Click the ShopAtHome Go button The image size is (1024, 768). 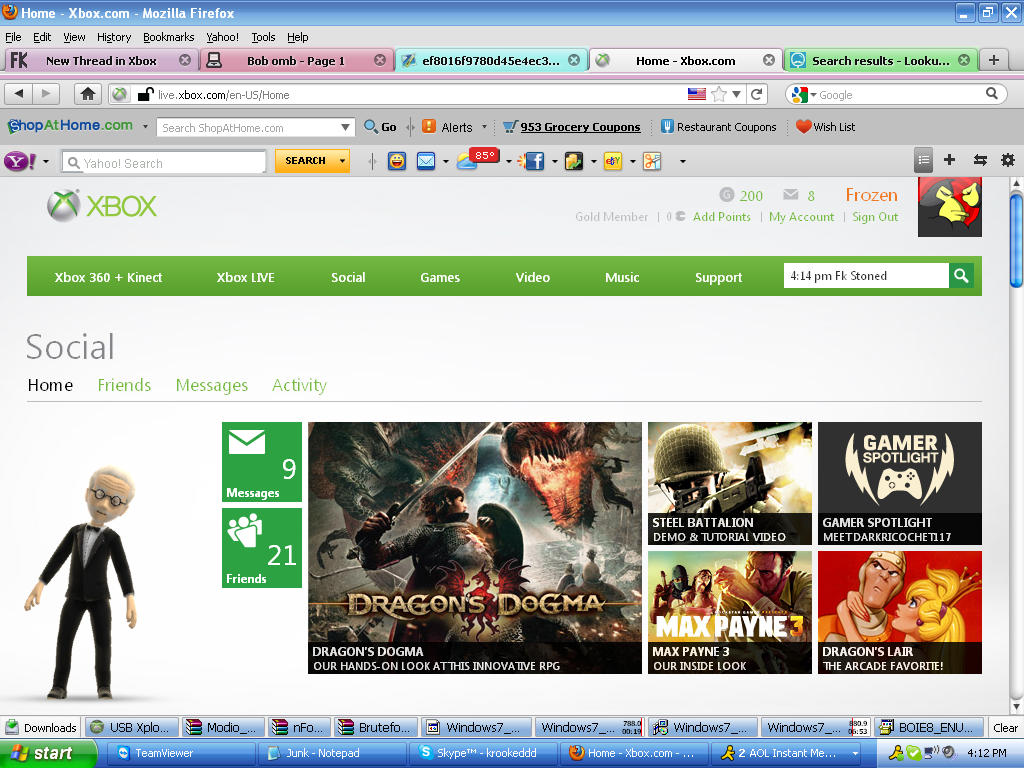point(380,127)
